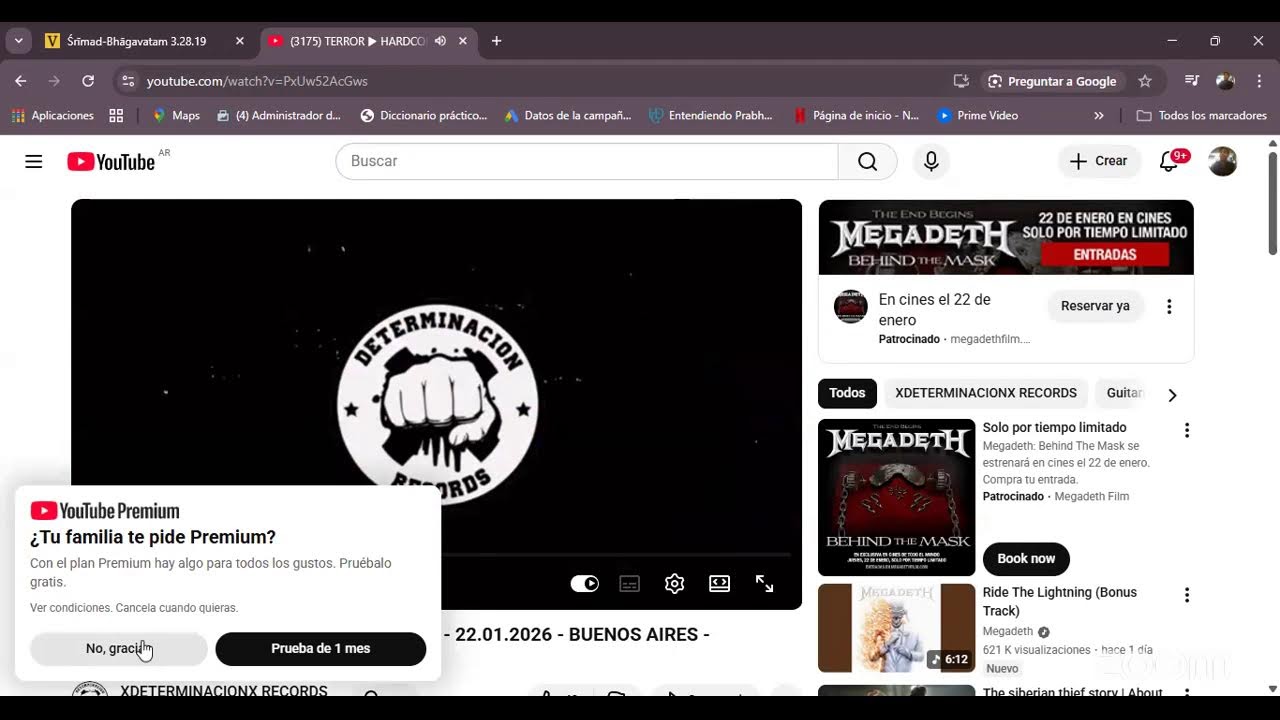1280x720 pixels.
Task: Open the bookmarks bar grid icon
Action: [116, 116]
